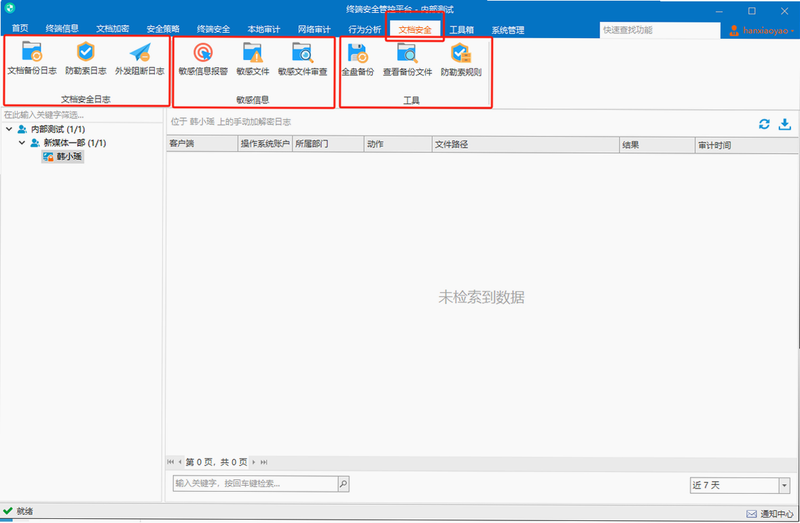Open 近 7 天 date range dropdown
Image resolution: width=800 pixels, height=523 pixels.
point(785,485)
